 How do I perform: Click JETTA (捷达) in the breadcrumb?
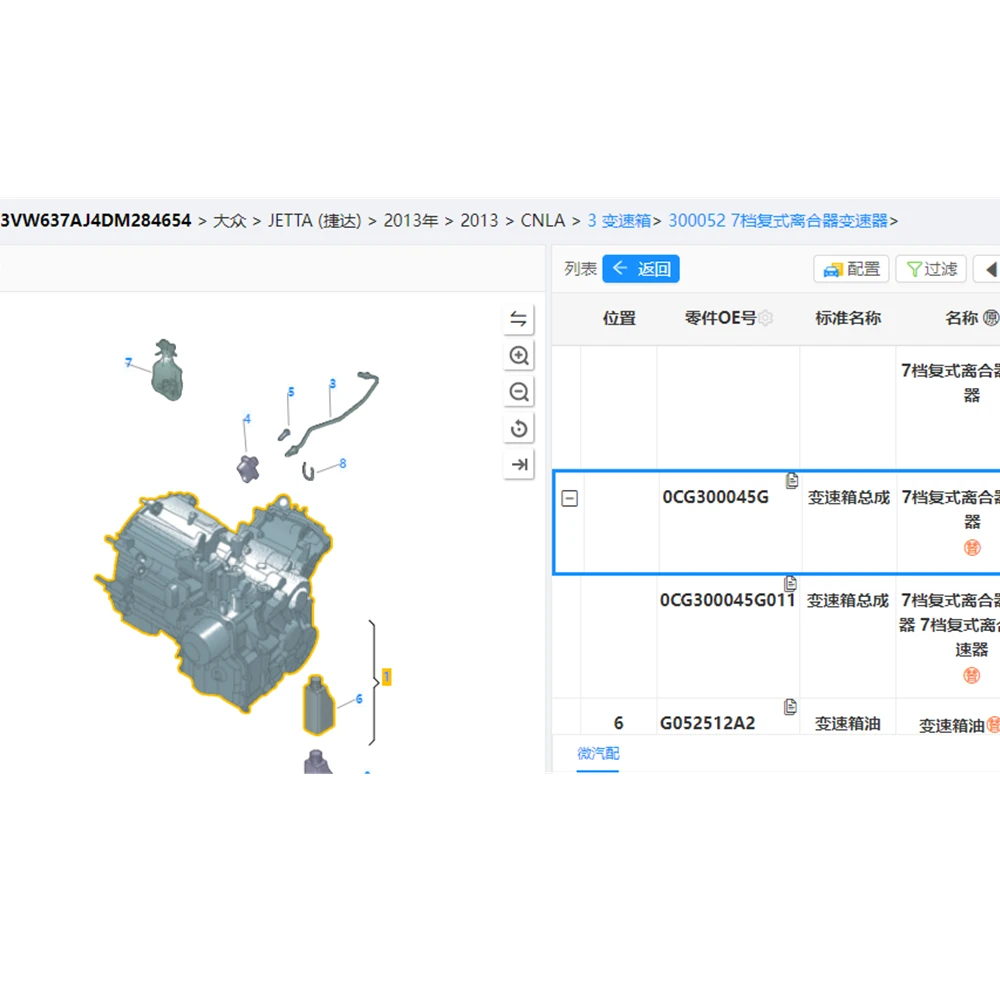pyautogui.click(x=314, y=221)
